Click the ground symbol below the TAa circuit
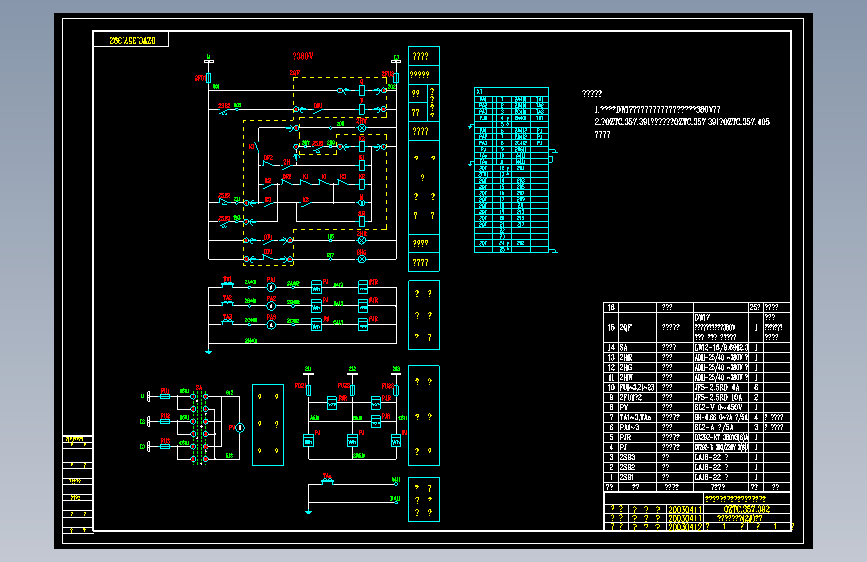Viewport: 867px width, 562px height. [309, 512]
